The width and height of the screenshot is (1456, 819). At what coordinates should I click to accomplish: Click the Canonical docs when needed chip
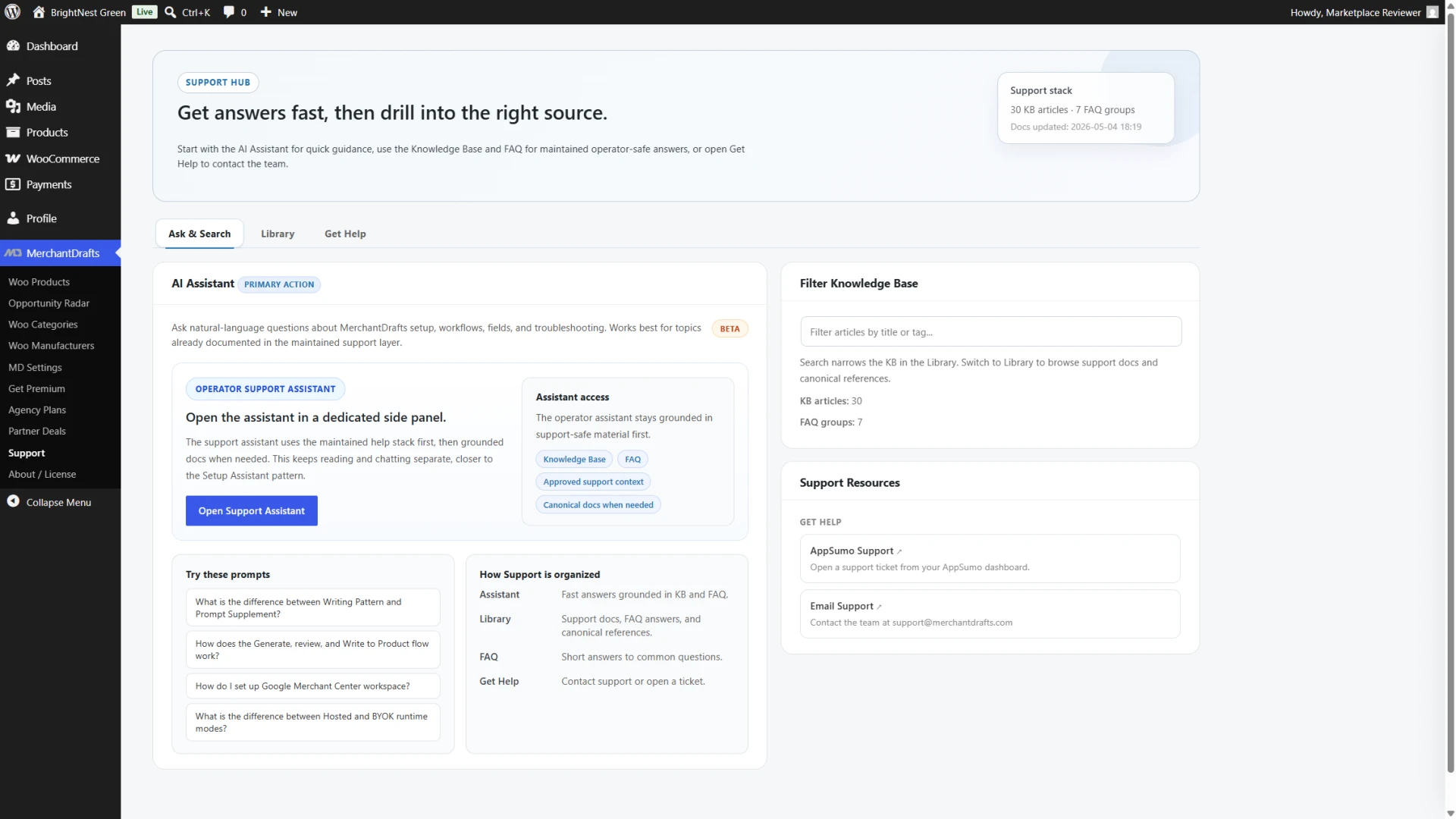click(x=598, y=504)
